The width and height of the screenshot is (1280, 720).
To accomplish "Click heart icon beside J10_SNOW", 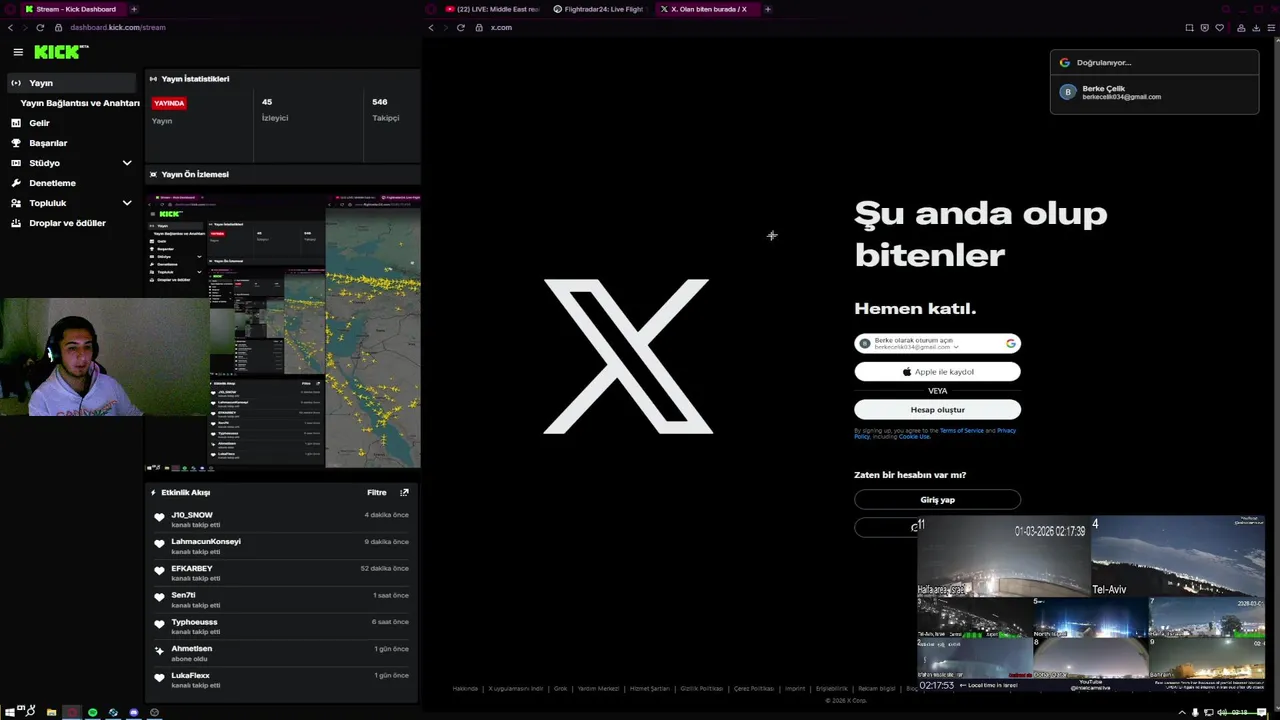I will coord(159,517).
